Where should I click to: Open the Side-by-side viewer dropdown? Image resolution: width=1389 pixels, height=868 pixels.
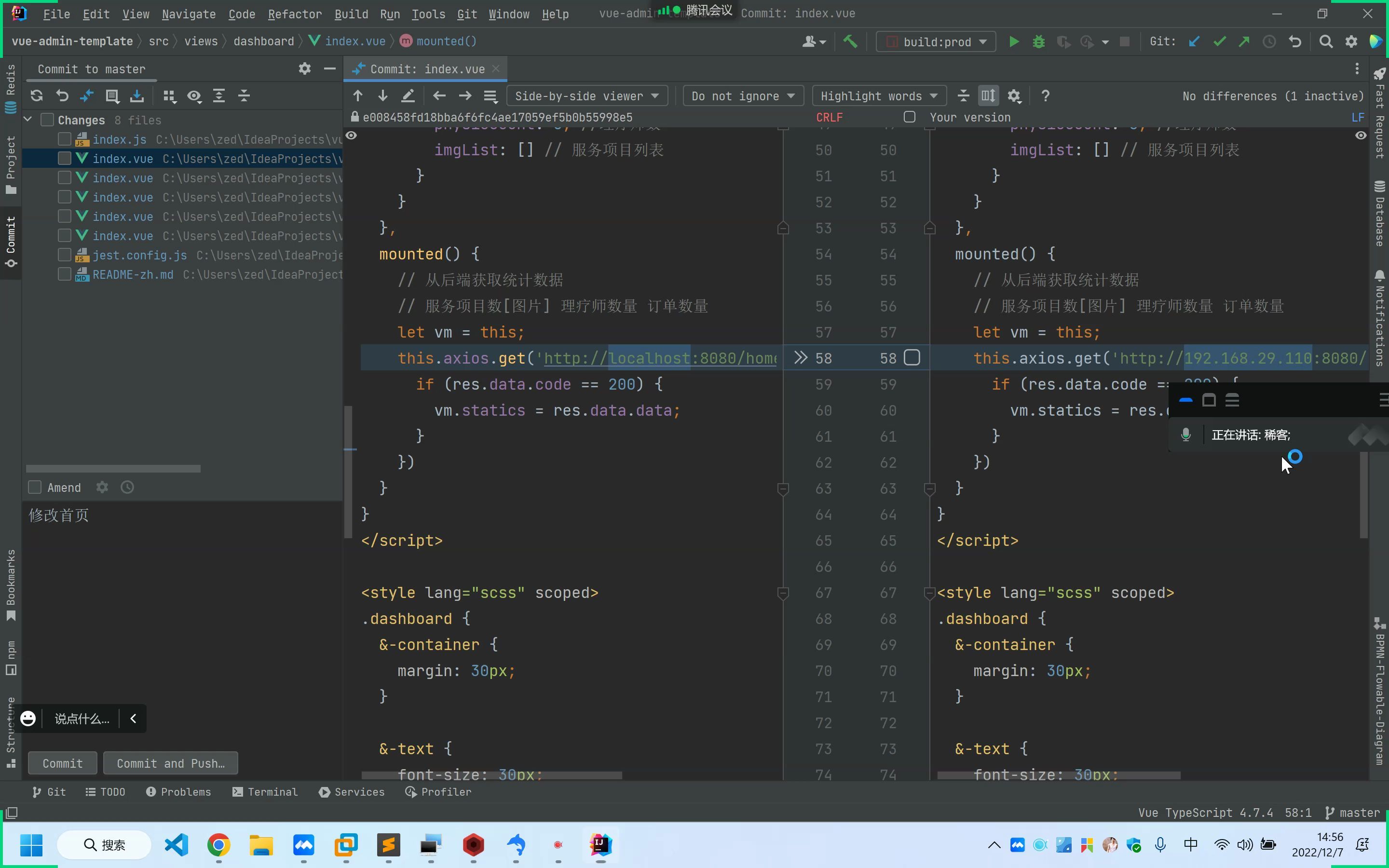tap(586, 96)
